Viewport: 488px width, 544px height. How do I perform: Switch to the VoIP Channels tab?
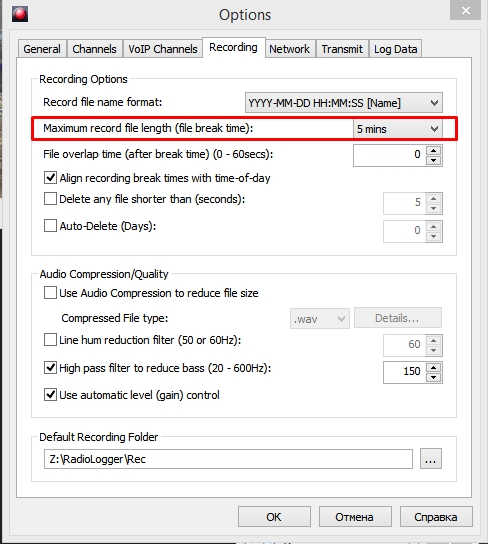(x=163, y=49)
